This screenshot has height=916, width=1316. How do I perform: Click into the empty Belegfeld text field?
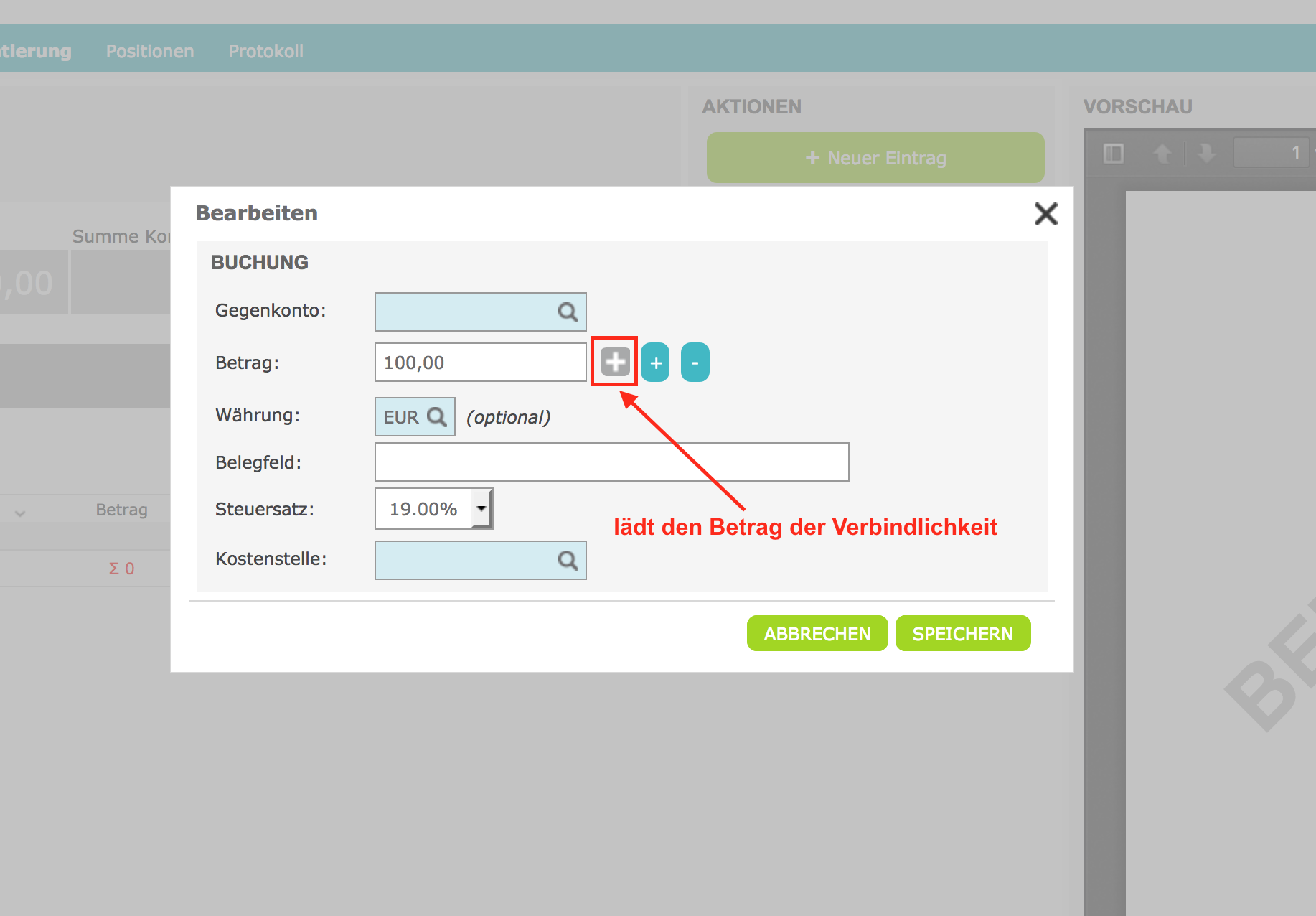click(611, 462)
